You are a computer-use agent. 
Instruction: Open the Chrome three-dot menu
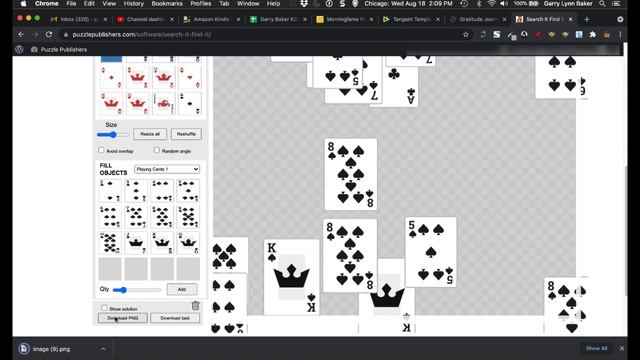[620, 35]
